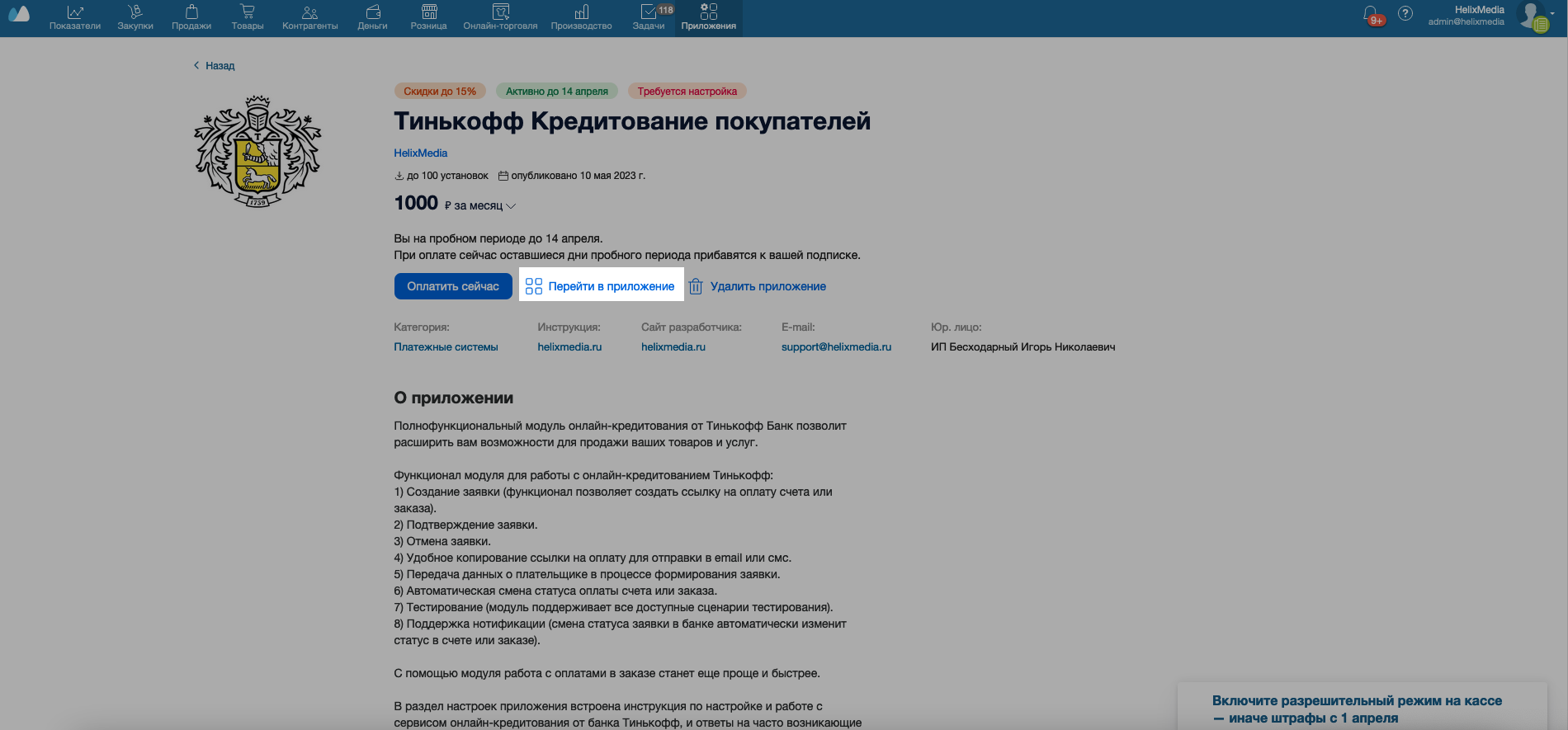Viewport: 1568px width, 730px height.
Task: Click the 'О приложении' heading
Action: click(454, 398)
